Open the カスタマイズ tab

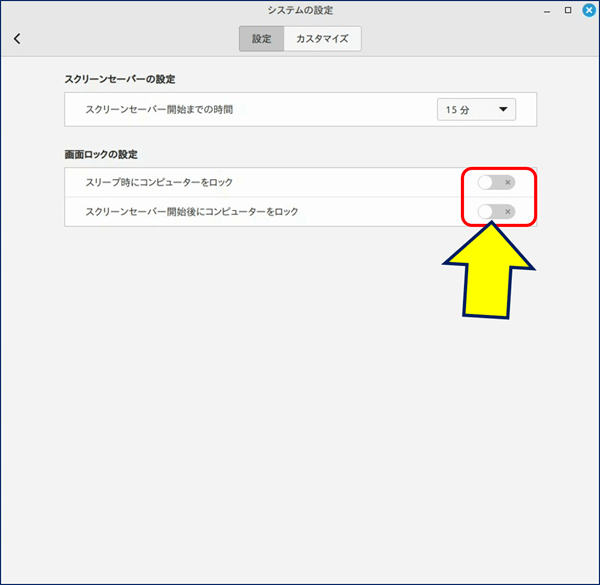[x=322, y=39]
